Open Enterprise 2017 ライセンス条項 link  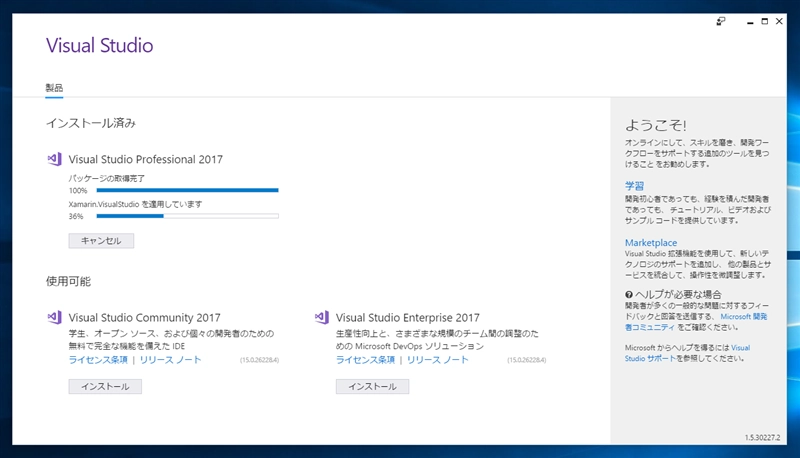[x=365, y=360]
